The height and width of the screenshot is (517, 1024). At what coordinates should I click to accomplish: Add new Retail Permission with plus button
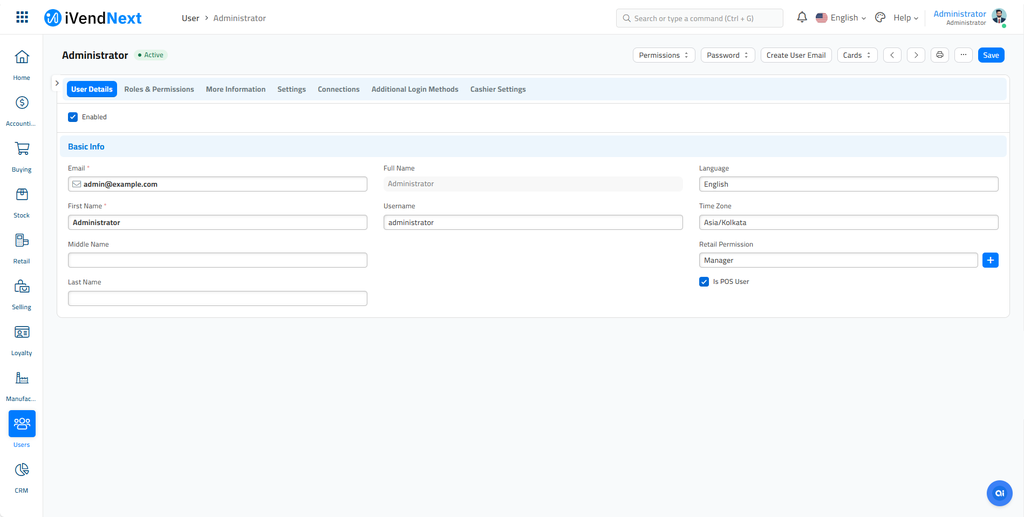(990, 260)
